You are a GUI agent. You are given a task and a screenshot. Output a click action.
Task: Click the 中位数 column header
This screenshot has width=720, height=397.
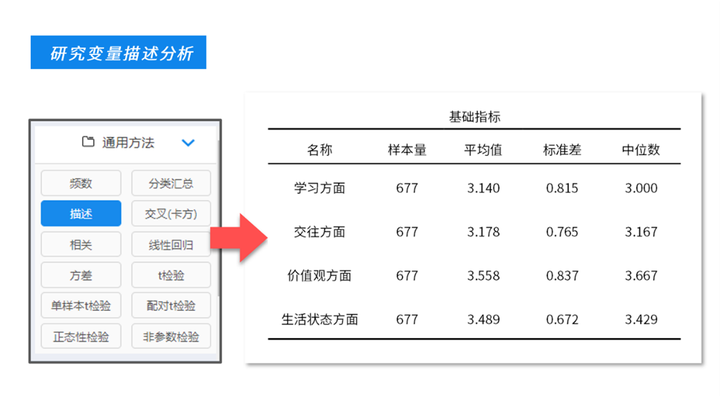tap(641, 150)
